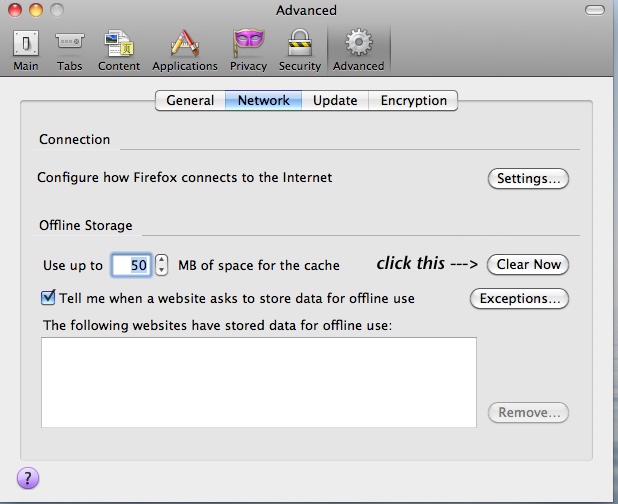
Task: Click the offline websites list box
Action: coord(259,382)
